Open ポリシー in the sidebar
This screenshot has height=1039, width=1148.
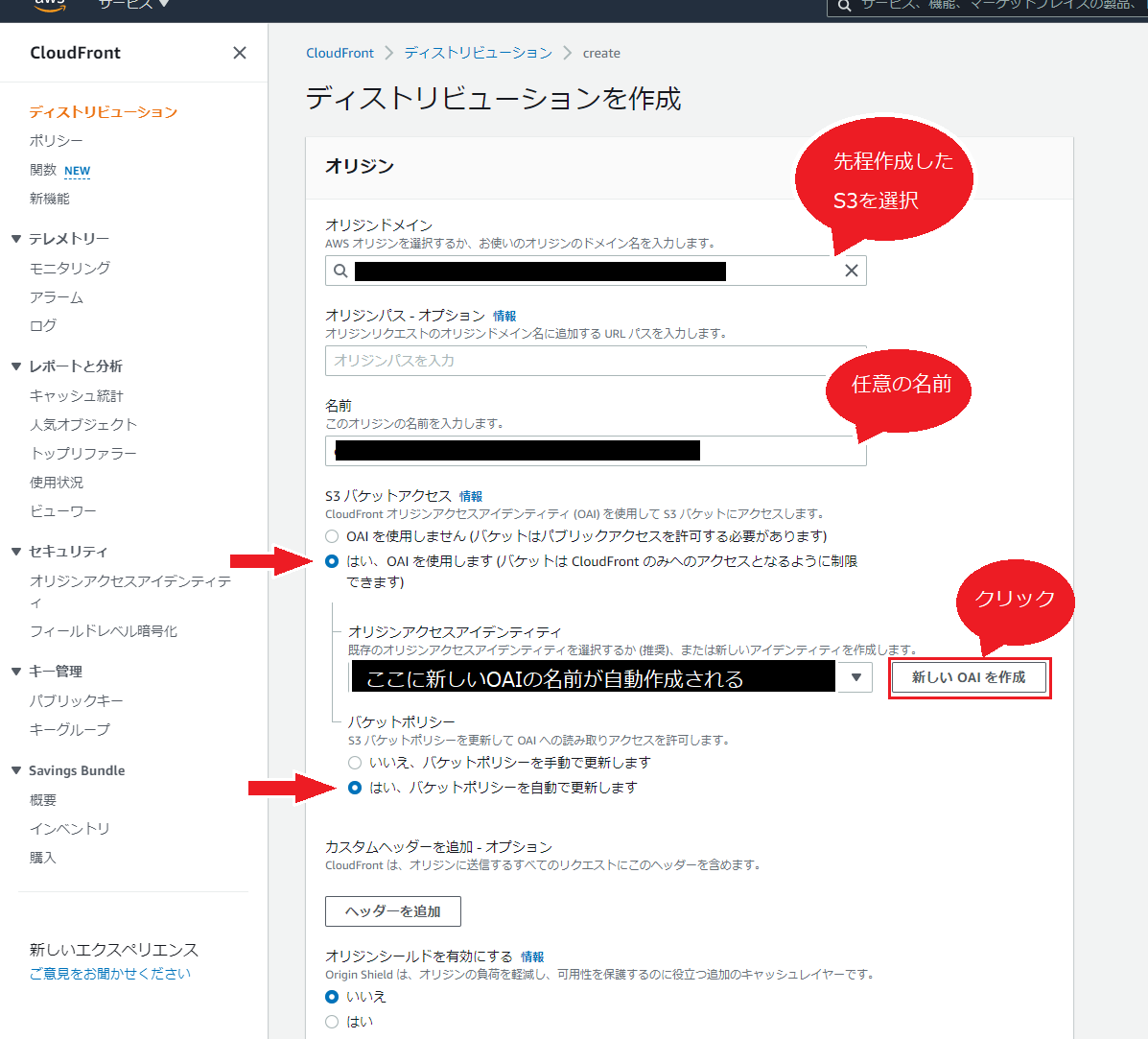57,141
